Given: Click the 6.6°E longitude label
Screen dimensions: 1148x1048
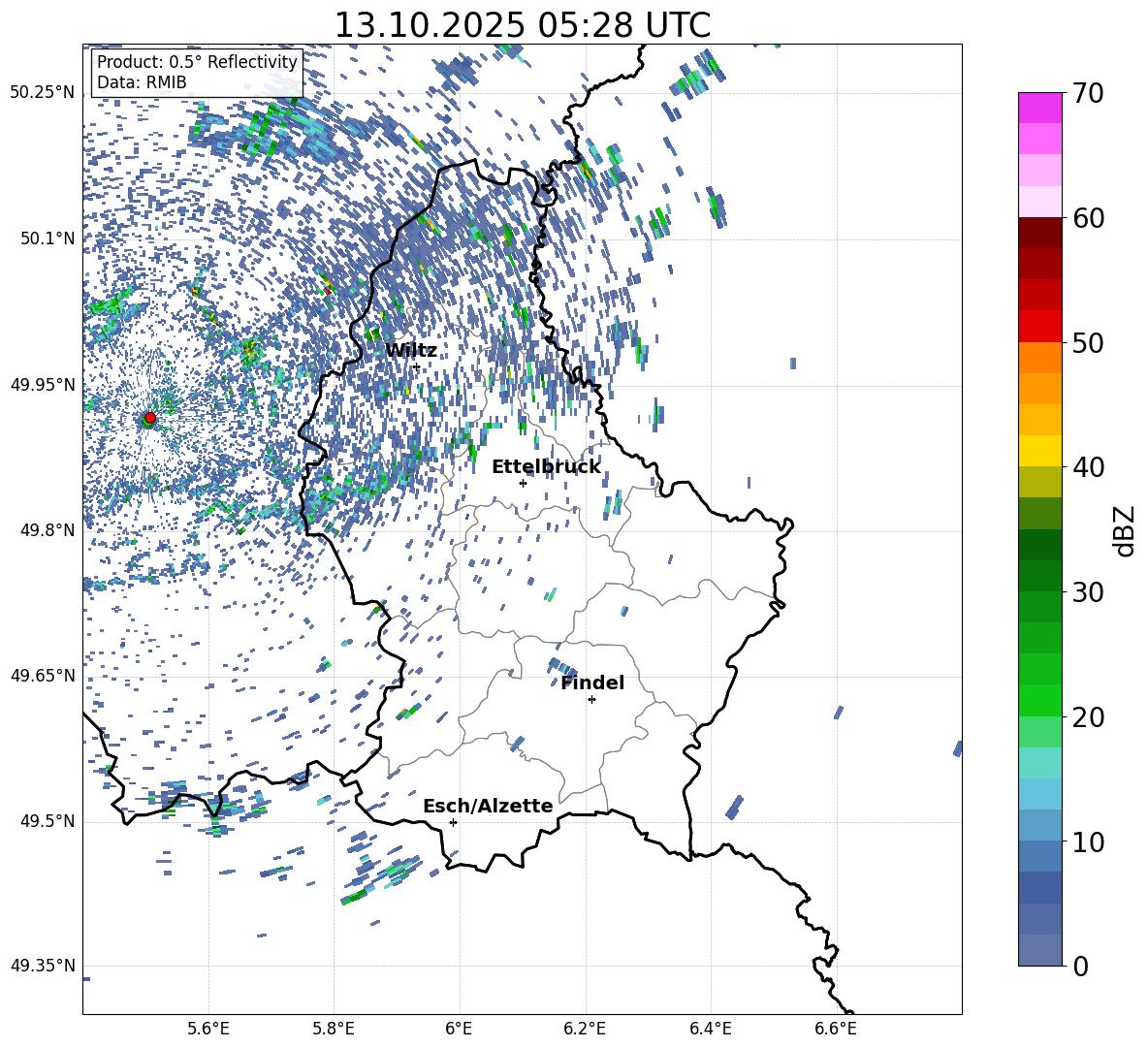Looking at the screenshot, I should pyautogui.click(x=836, y=1029).
